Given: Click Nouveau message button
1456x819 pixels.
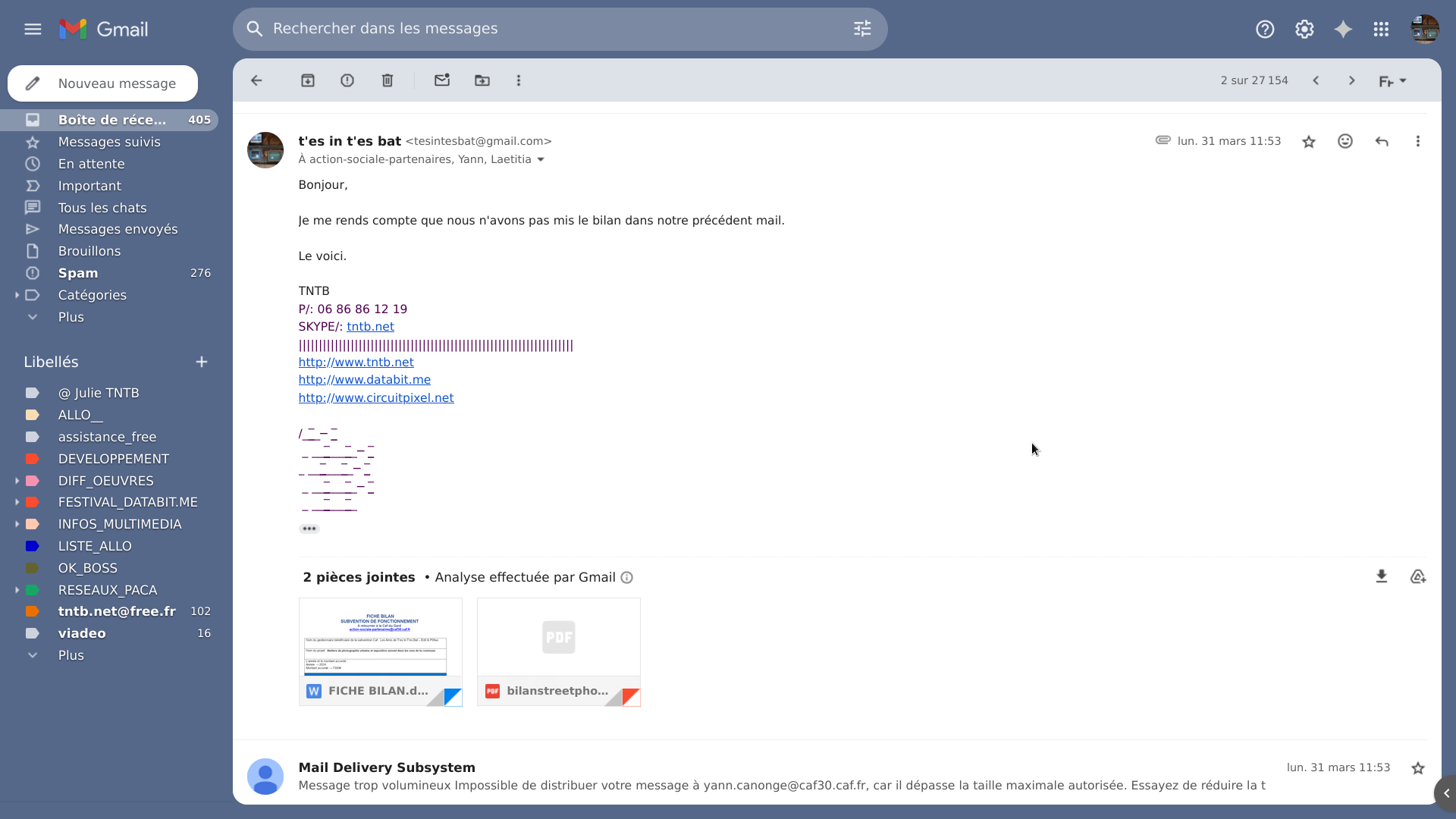Looking at the screenshot, I should (103, 83).
